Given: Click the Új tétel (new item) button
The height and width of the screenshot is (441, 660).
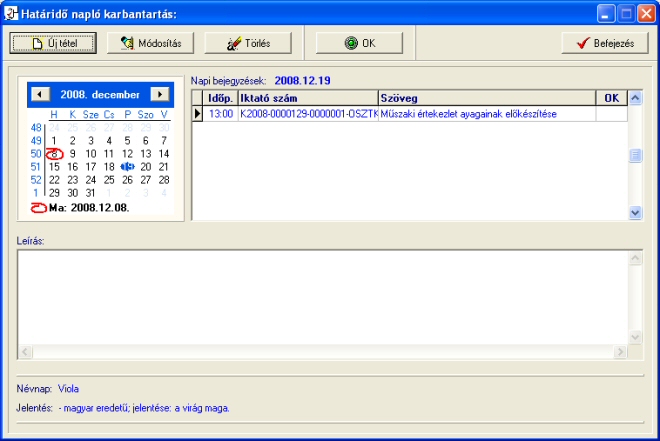Looking at the screenshot, I should click(53, 43).
